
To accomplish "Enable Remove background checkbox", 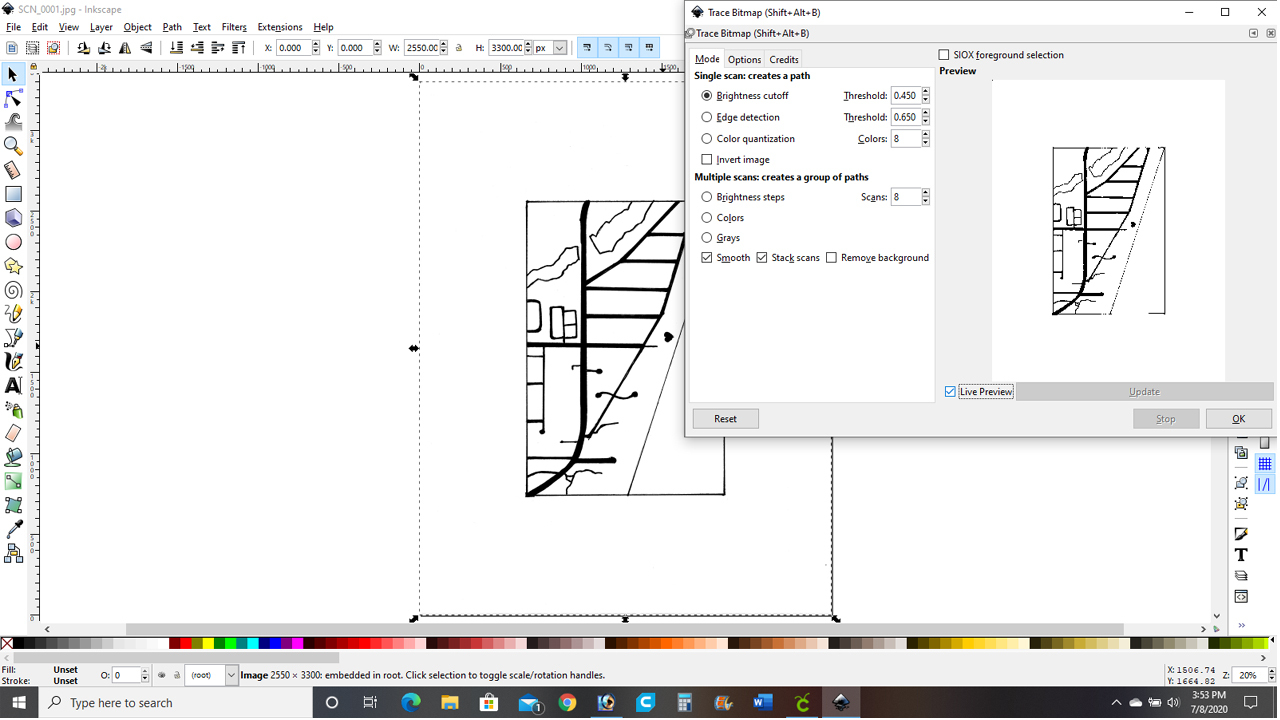I will pos(831,258).
